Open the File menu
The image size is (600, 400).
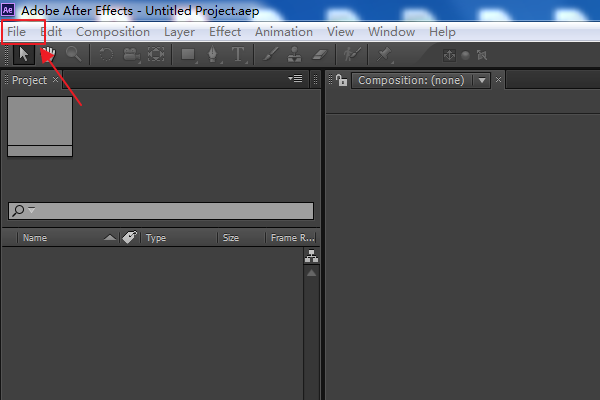coord(16,32)
